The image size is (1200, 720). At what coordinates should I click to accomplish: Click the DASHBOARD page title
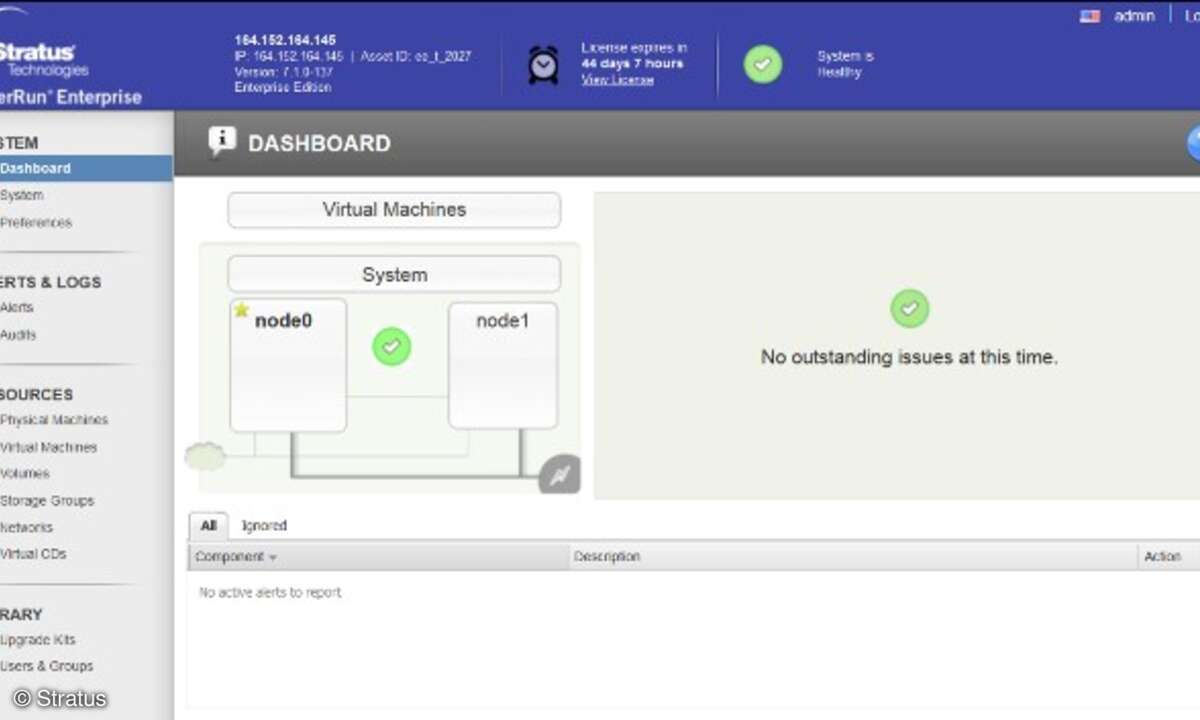pos(319,143)
